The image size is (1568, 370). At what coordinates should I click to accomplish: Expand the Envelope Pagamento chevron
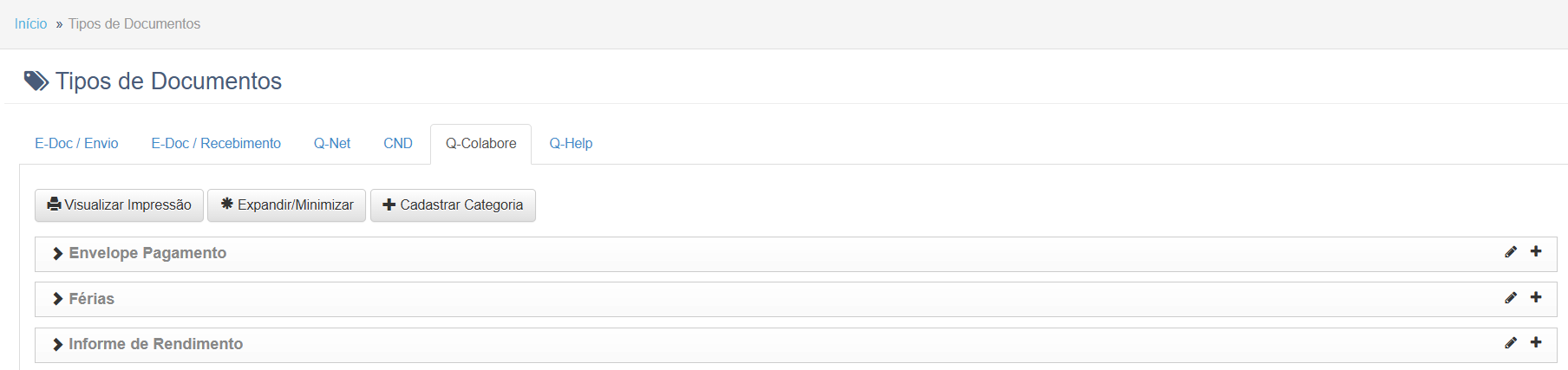pyautogui.click(x=57, y=254)
